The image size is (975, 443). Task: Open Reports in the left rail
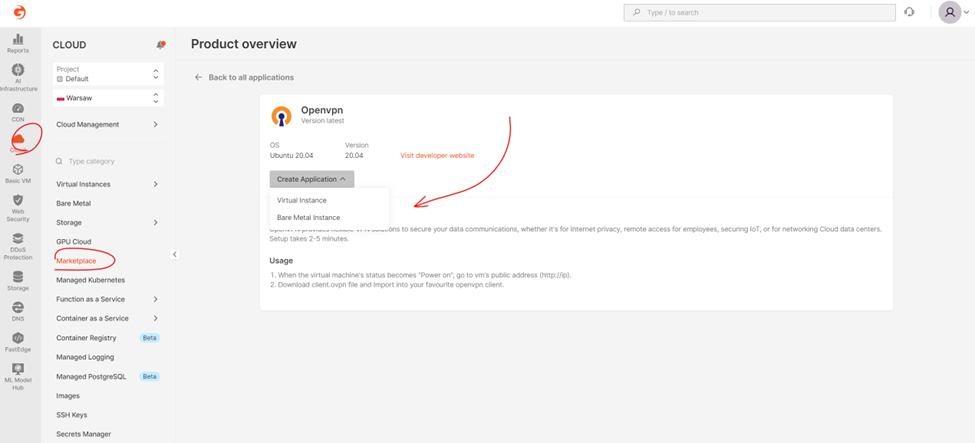[x=18, y=44]
